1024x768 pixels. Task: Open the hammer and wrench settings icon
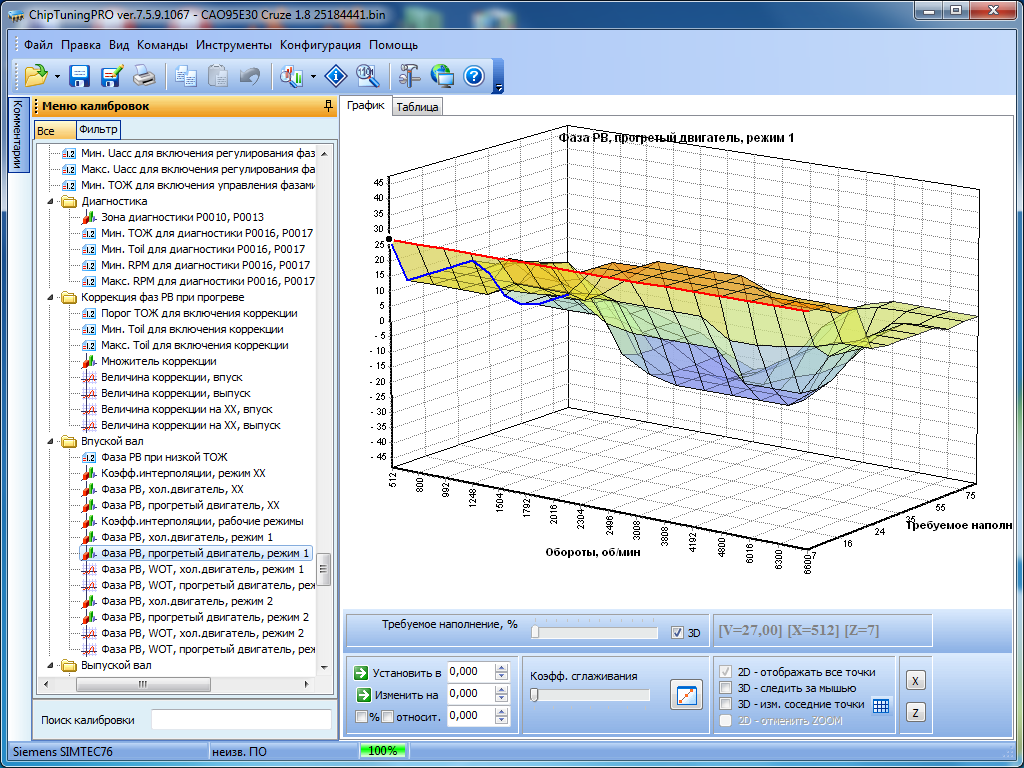[409, 76]
